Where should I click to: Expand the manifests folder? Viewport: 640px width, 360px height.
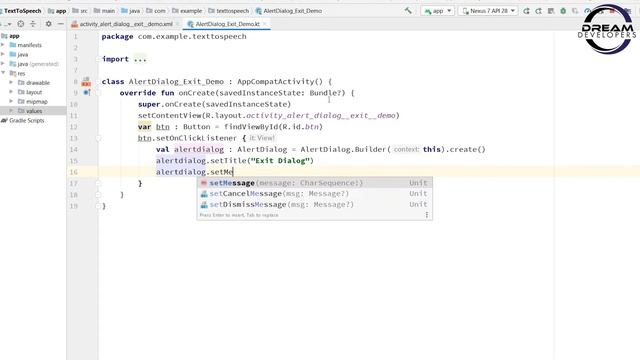pyautogui.click(x=3, y=45)
